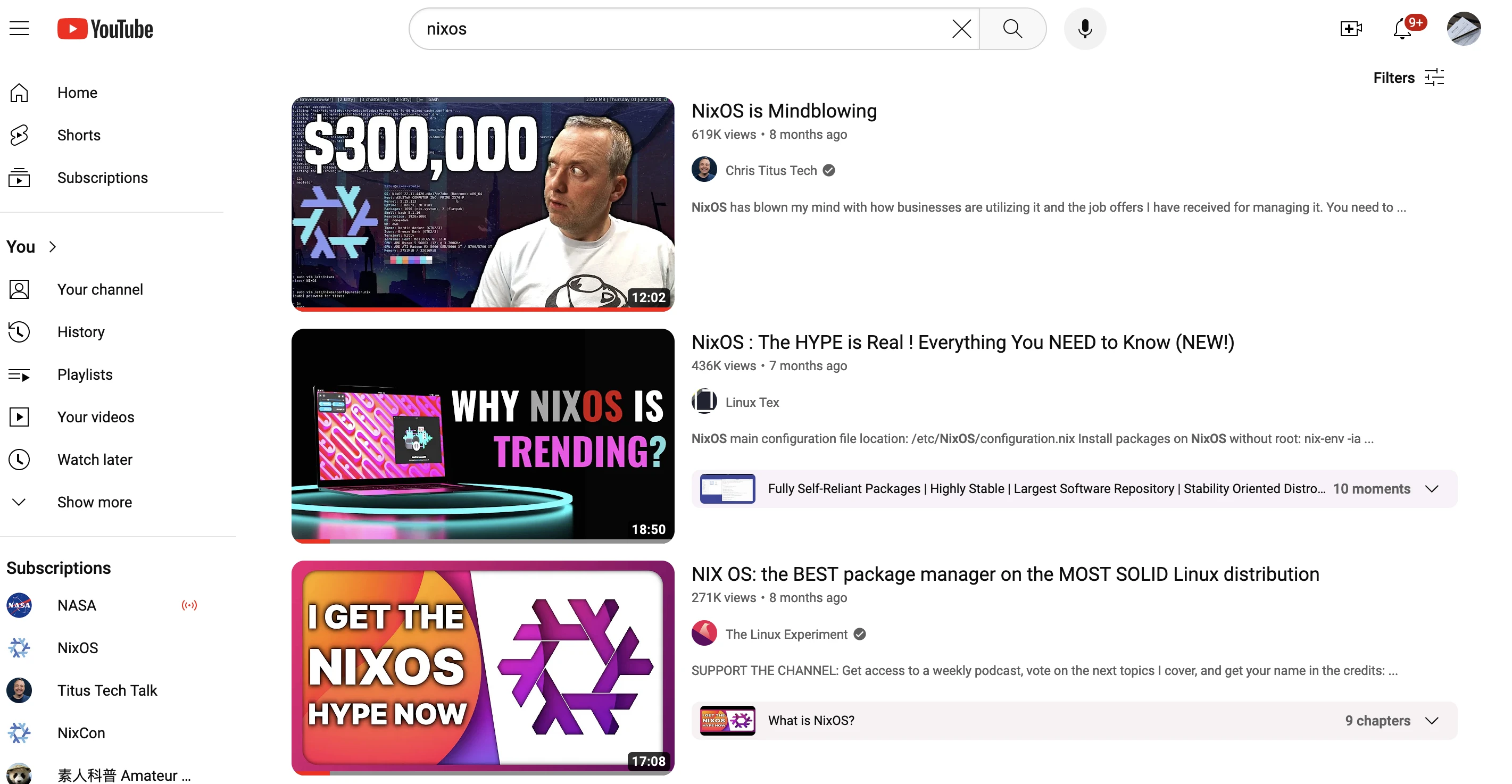Open Watch later playlist
The width and height of the screenshot is (1512, 784).
coord(95,460)
